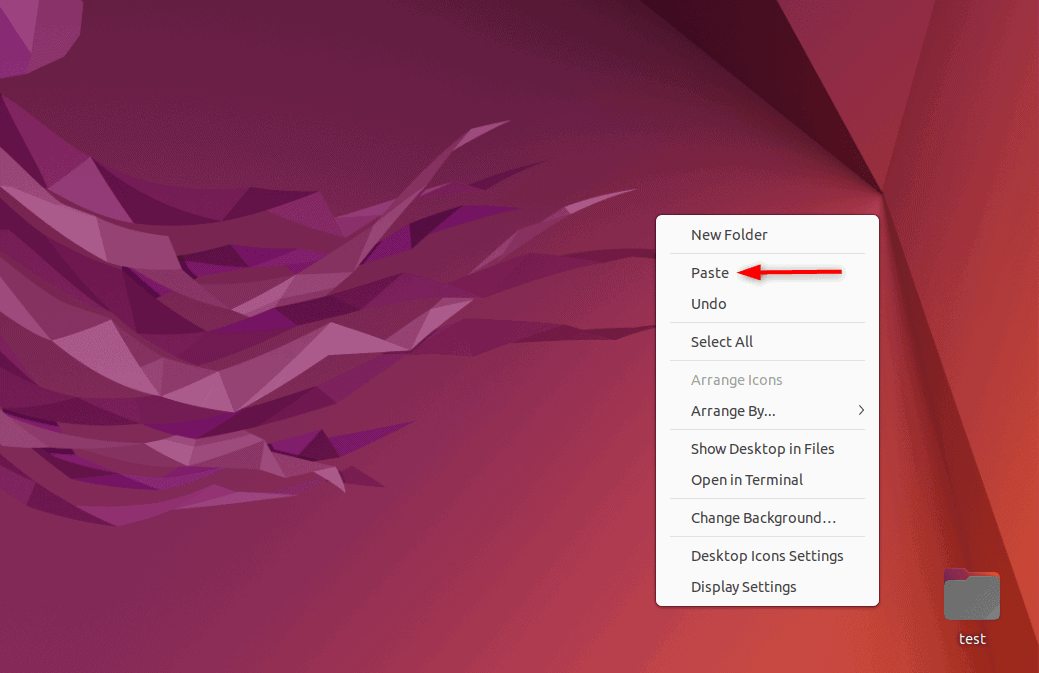Image resolution: width=1039 pixels, height=673 pixels.
Task: Click Change Background option
Action: [763, 517]
